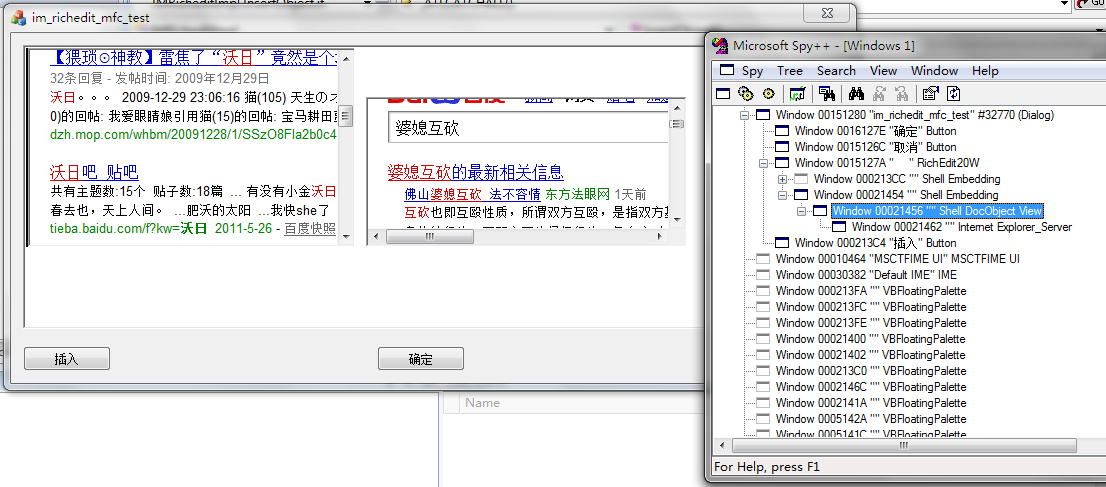Select tree row Window 0015126C "取消" Button

coord(875,148)
